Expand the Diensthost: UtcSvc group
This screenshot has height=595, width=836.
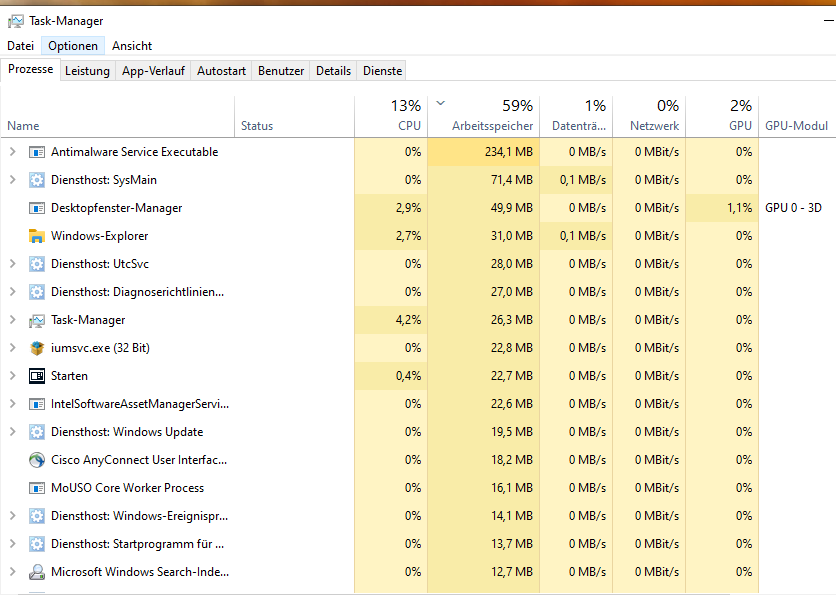13,264
